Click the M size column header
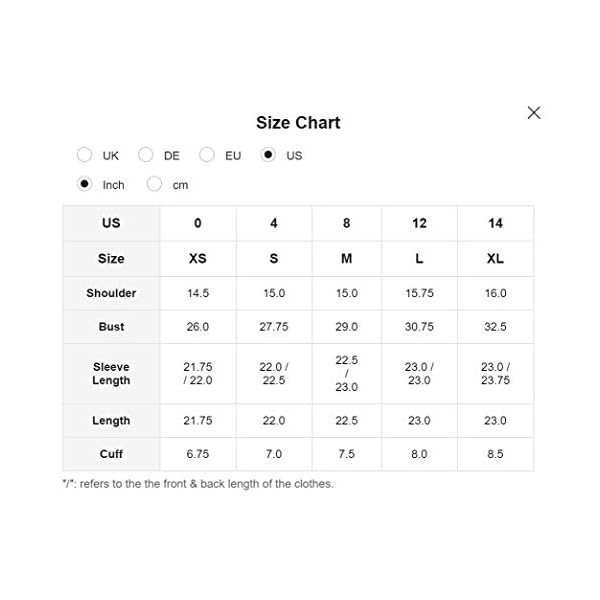The image size is (600, 600). click(x=346, y=258)
